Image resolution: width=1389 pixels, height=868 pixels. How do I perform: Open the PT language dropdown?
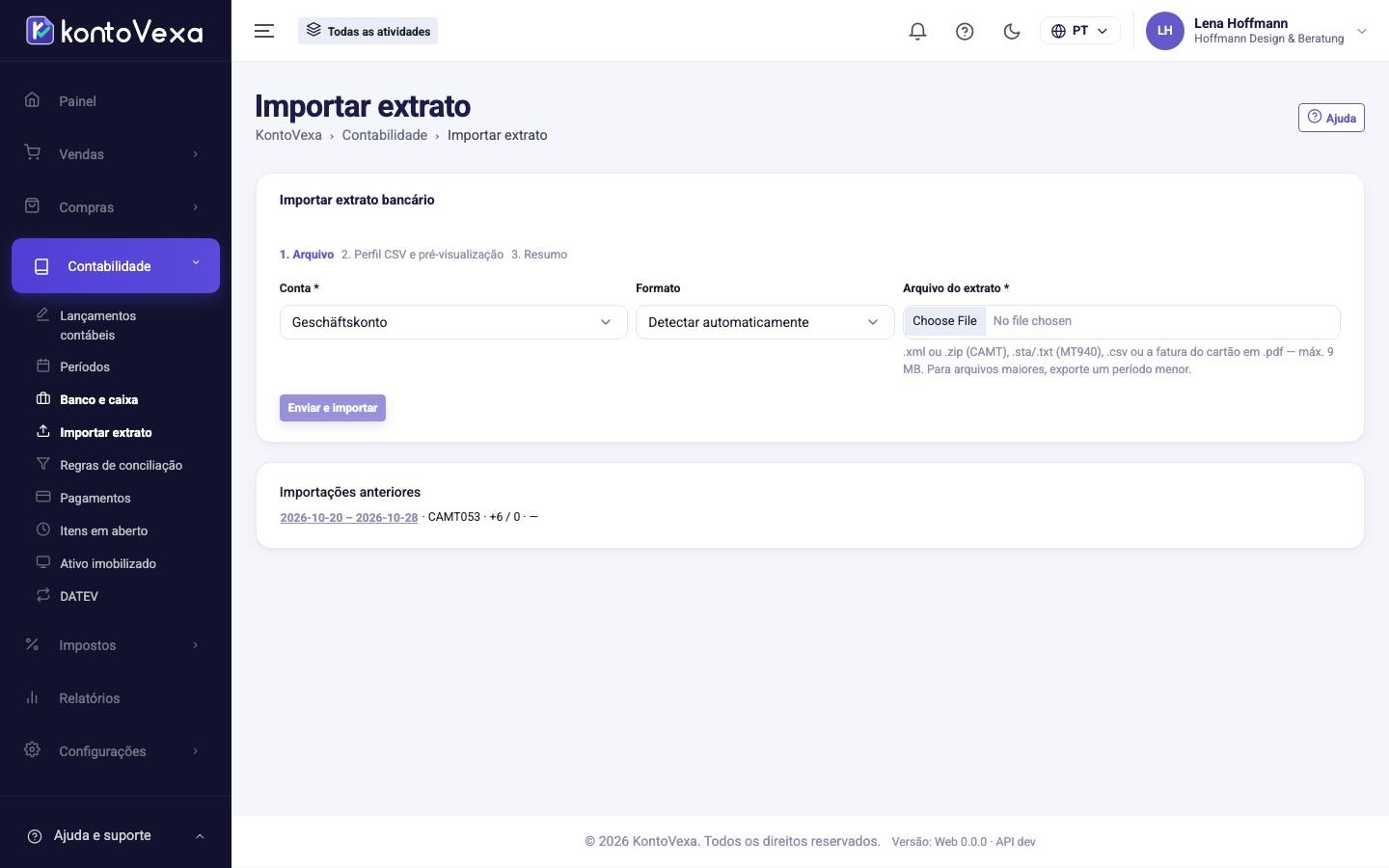pyautogui.click(x=1079, y=31)
